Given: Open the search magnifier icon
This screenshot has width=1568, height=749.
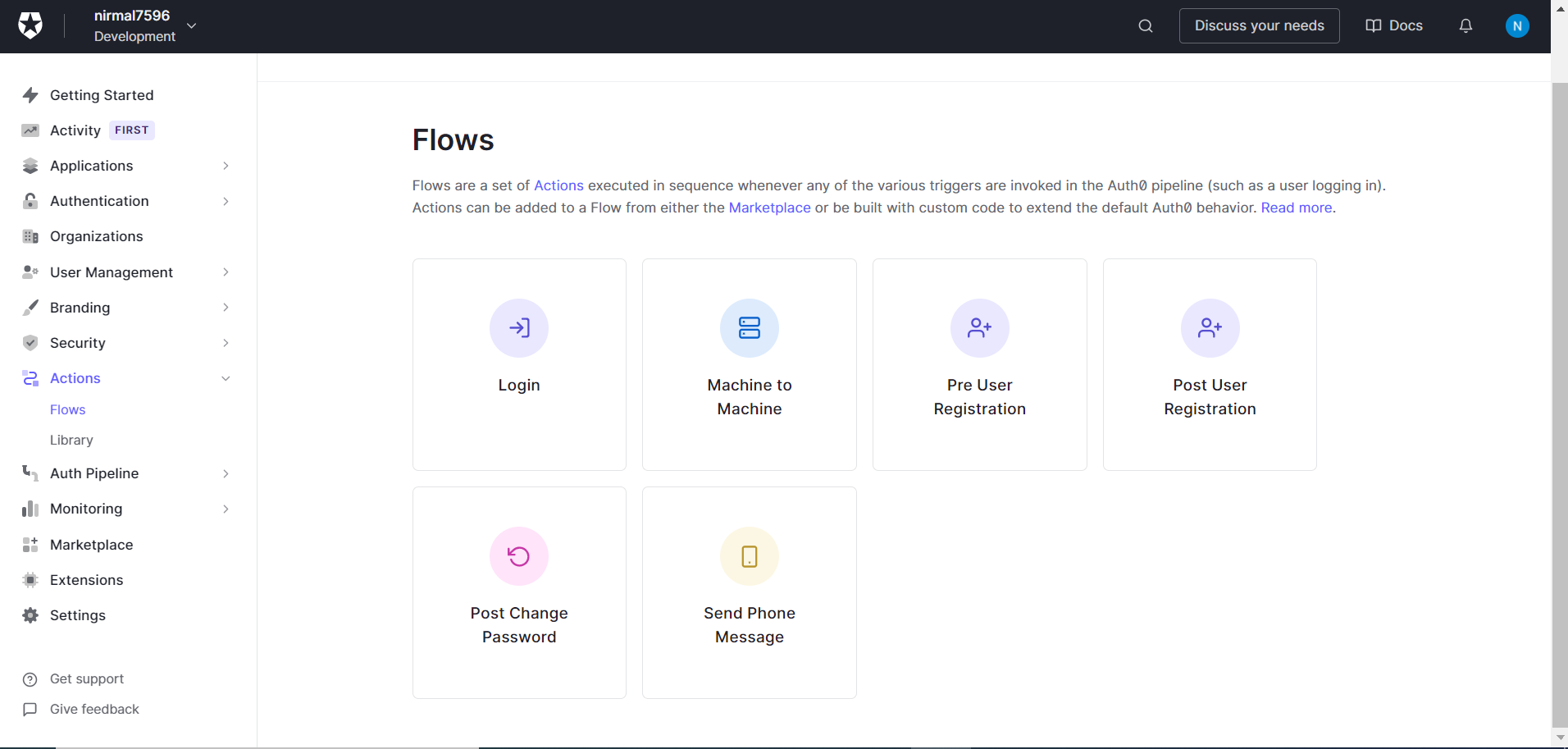Looking at the screenshot, I should pos(1146,26).
